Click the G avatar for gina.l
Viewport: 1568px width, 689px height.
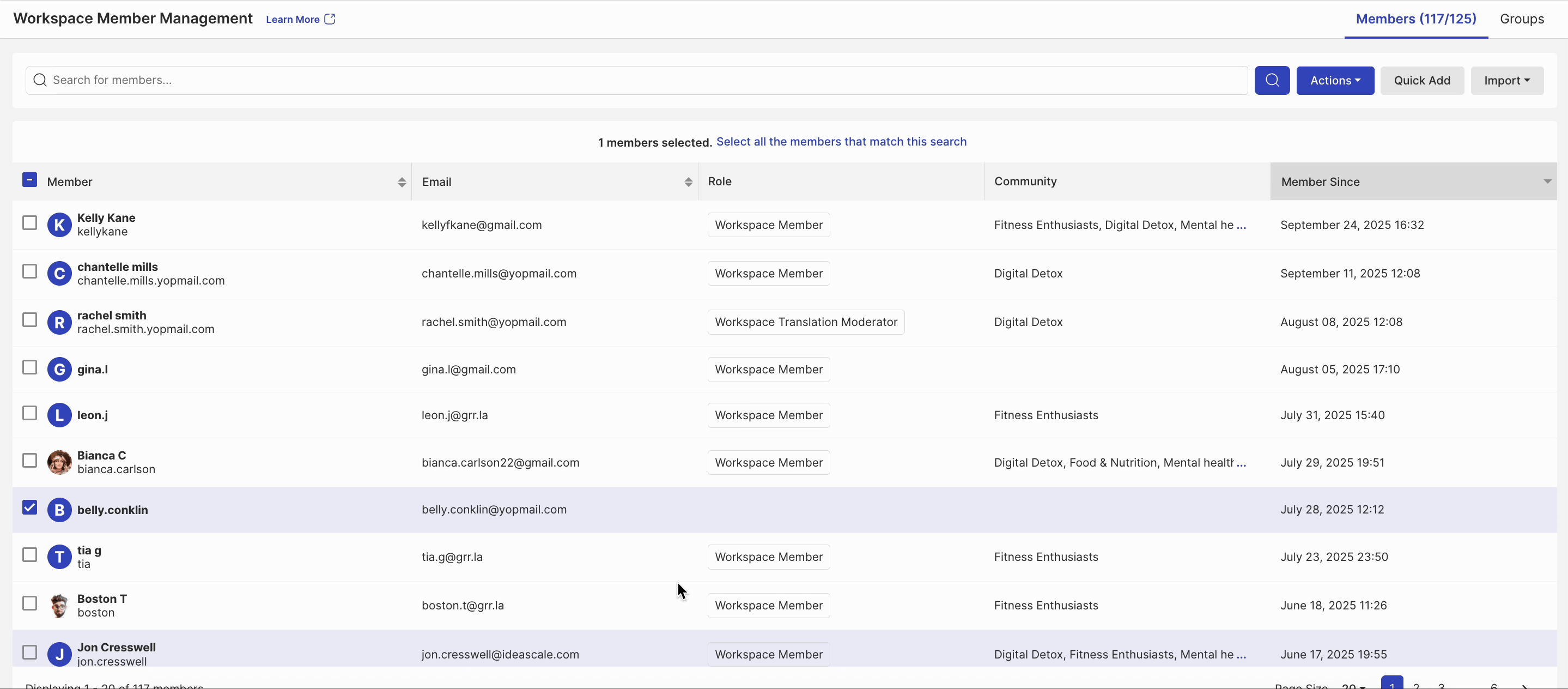point(59,369)
